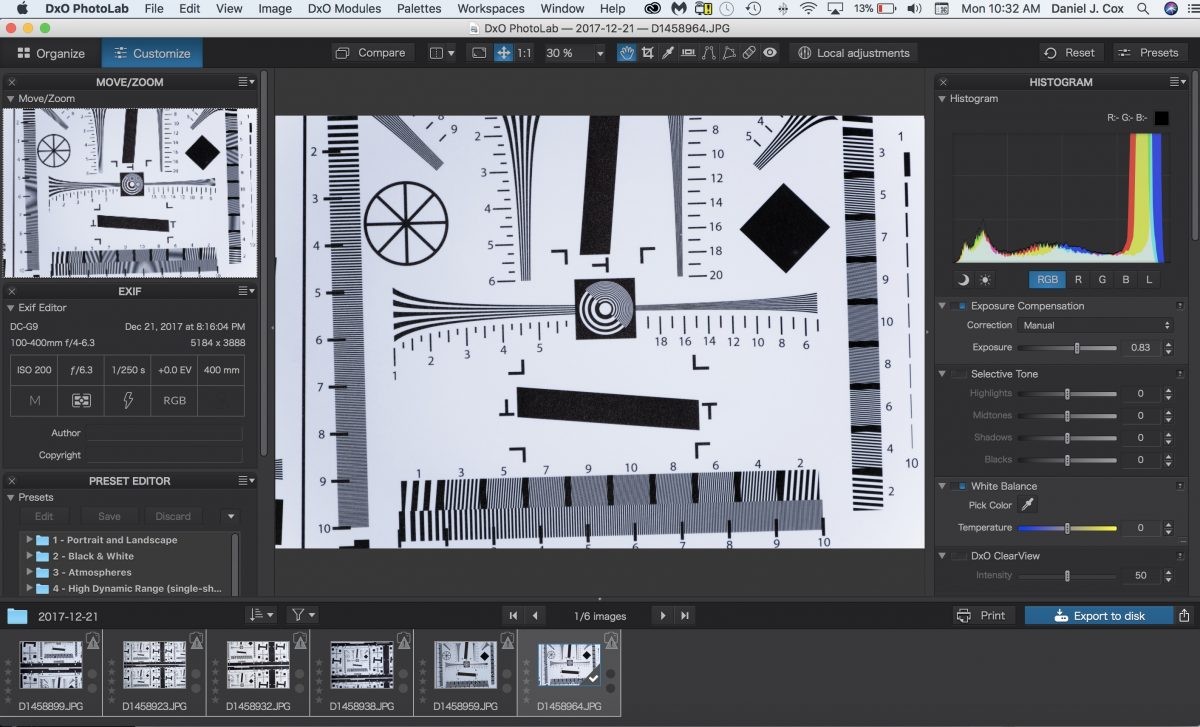Set zoom to 1:1
Viewport: 1200px width, 727px height.
(x=524, y=53)
